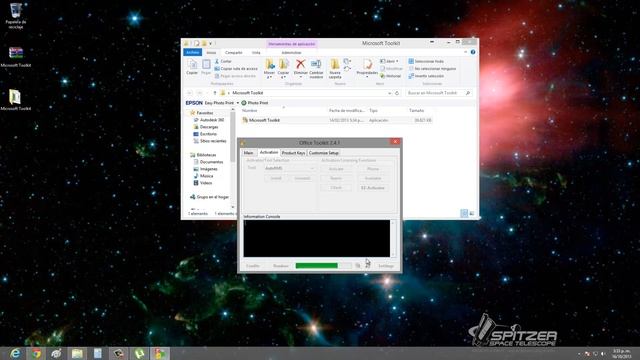Switch to the Customize Setup tab

pos(324,153)
